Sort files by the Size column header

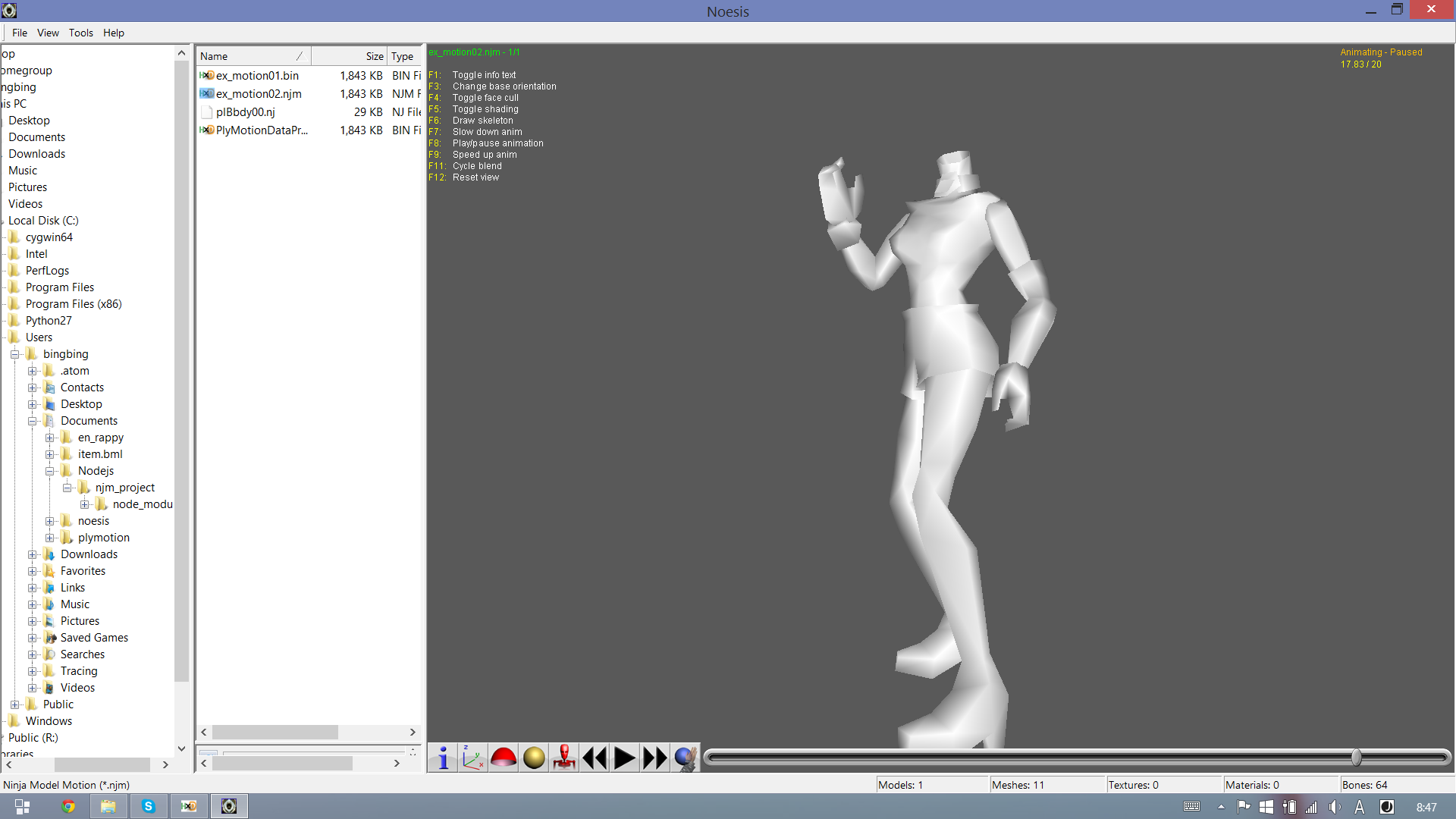(x=349, y=56)
